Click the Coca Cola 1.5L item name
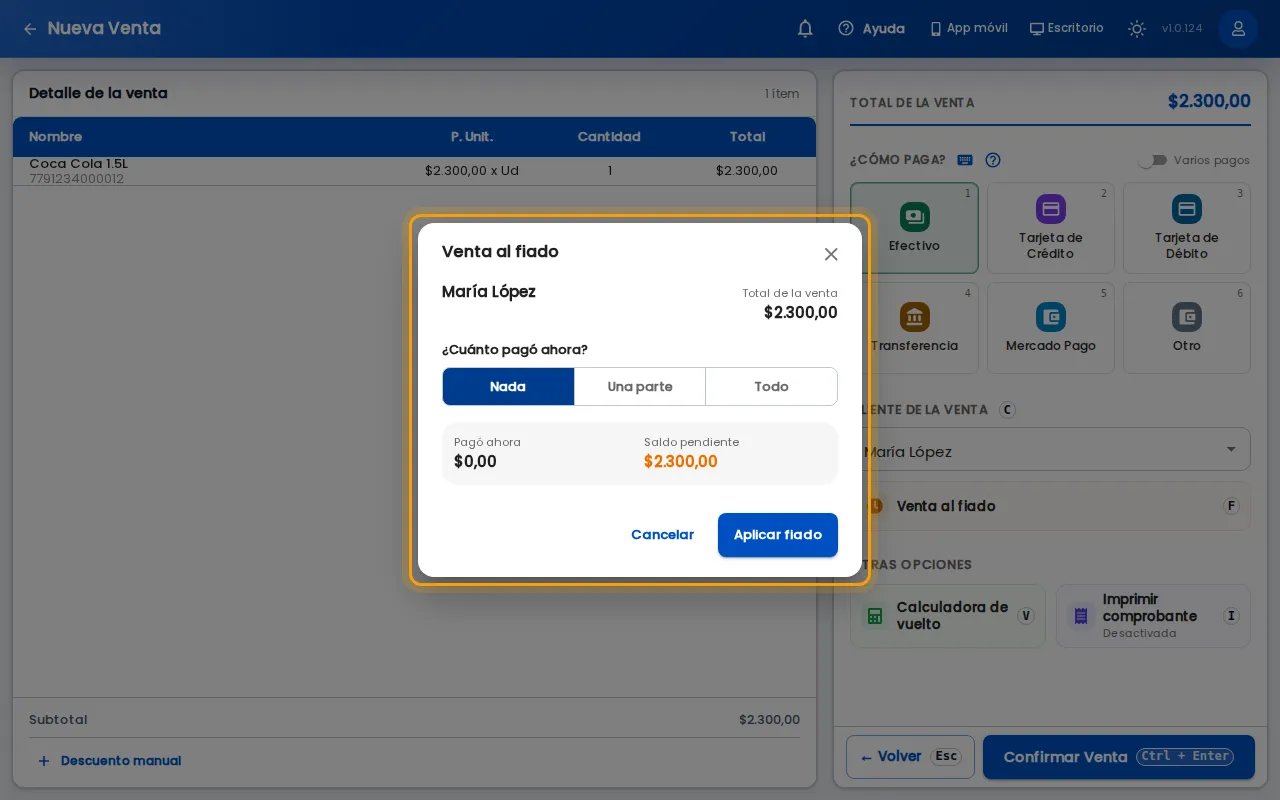The width and height of the screenshot is (1280, 800). 78,164
